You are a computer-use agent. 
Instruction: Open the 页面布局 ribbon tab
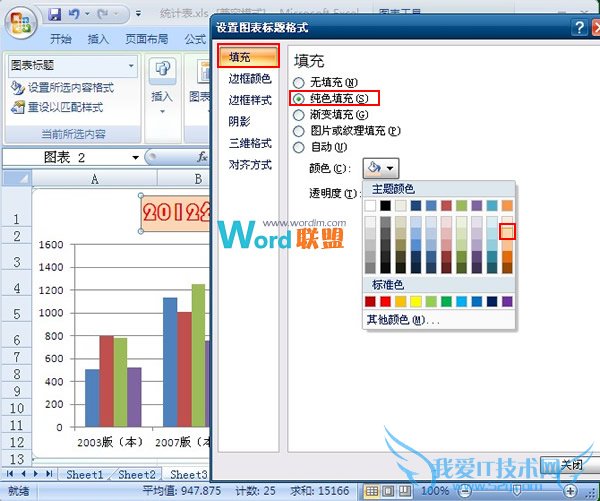147,39
